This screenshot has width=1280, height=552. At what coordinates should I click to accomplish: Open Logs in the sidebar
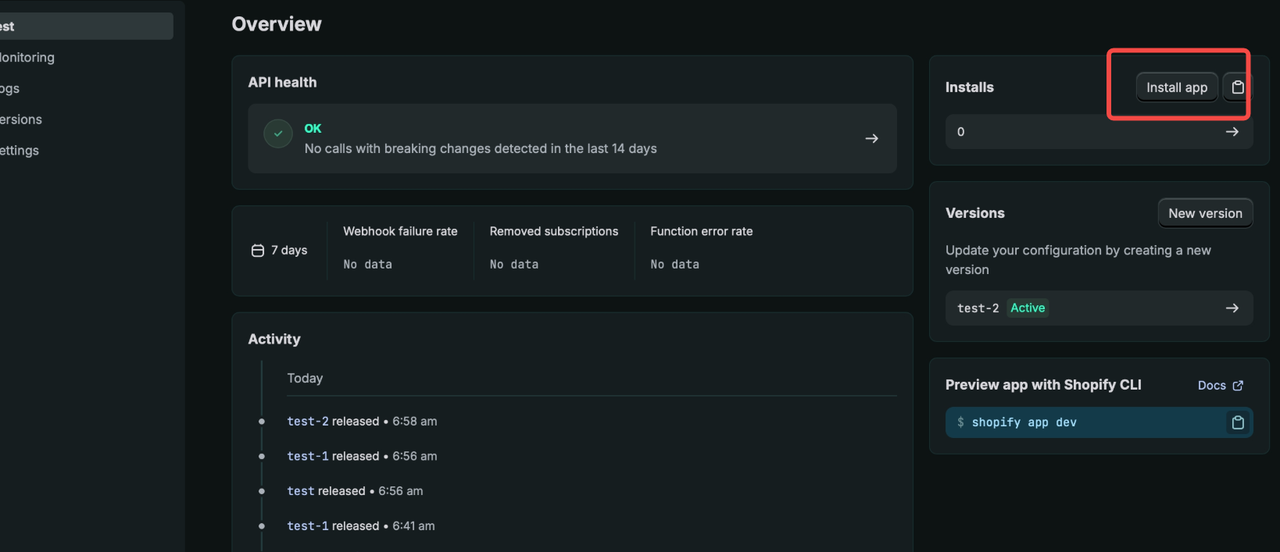click(x=10, y=88)
